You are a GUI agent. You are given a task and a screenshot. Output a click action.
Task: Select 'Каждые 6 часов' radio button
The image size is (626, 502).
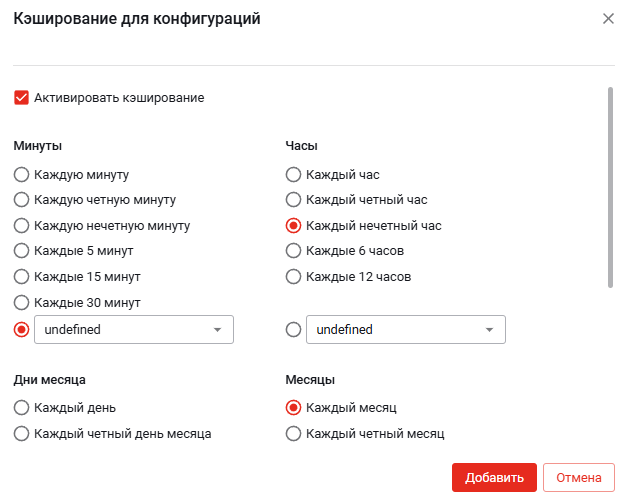tap(293, 250)
